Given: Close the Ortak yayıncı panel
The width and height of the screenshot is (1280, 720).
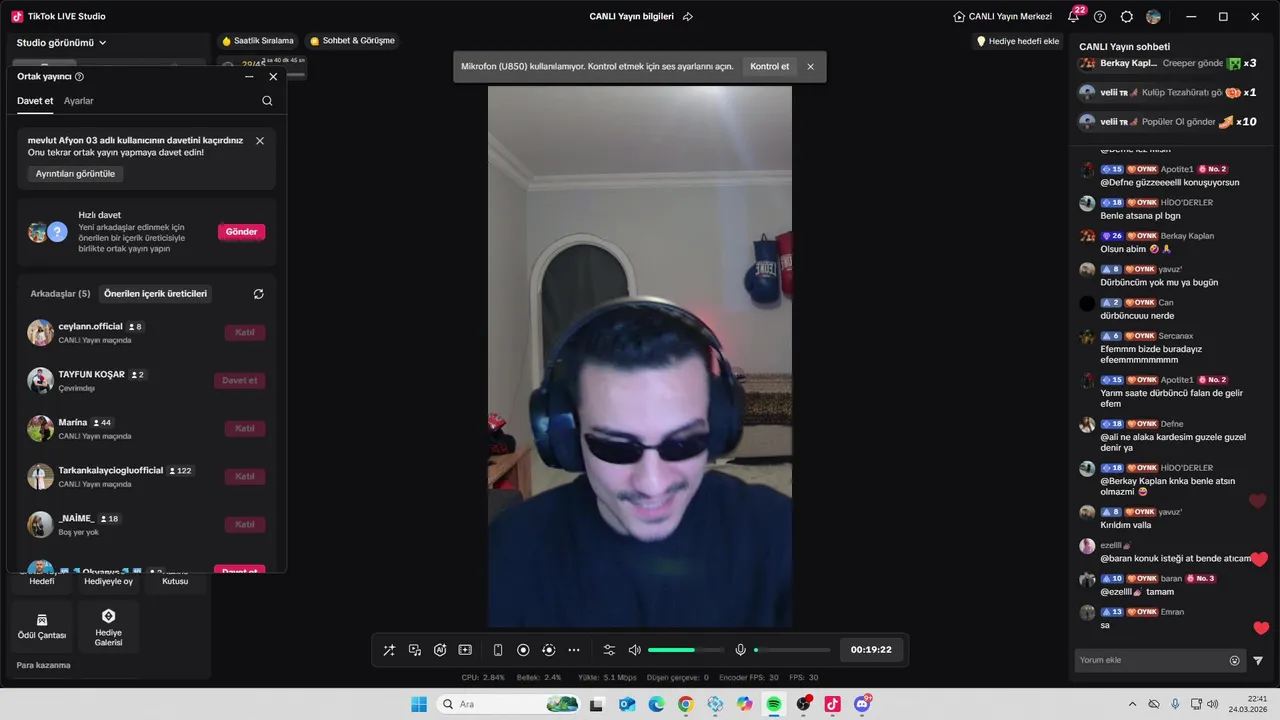Looking at the screenshot, I should tap(273, 77).
